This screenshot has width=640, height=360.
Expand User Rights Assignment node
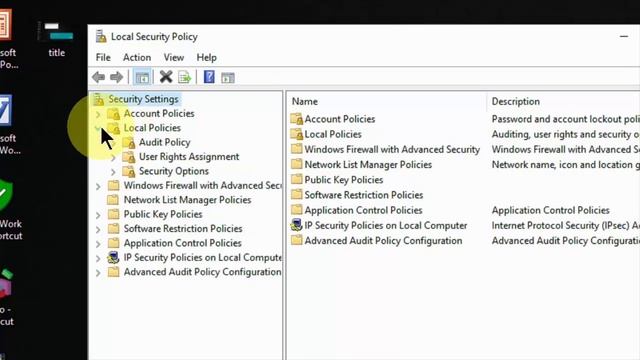coord(113,158)
